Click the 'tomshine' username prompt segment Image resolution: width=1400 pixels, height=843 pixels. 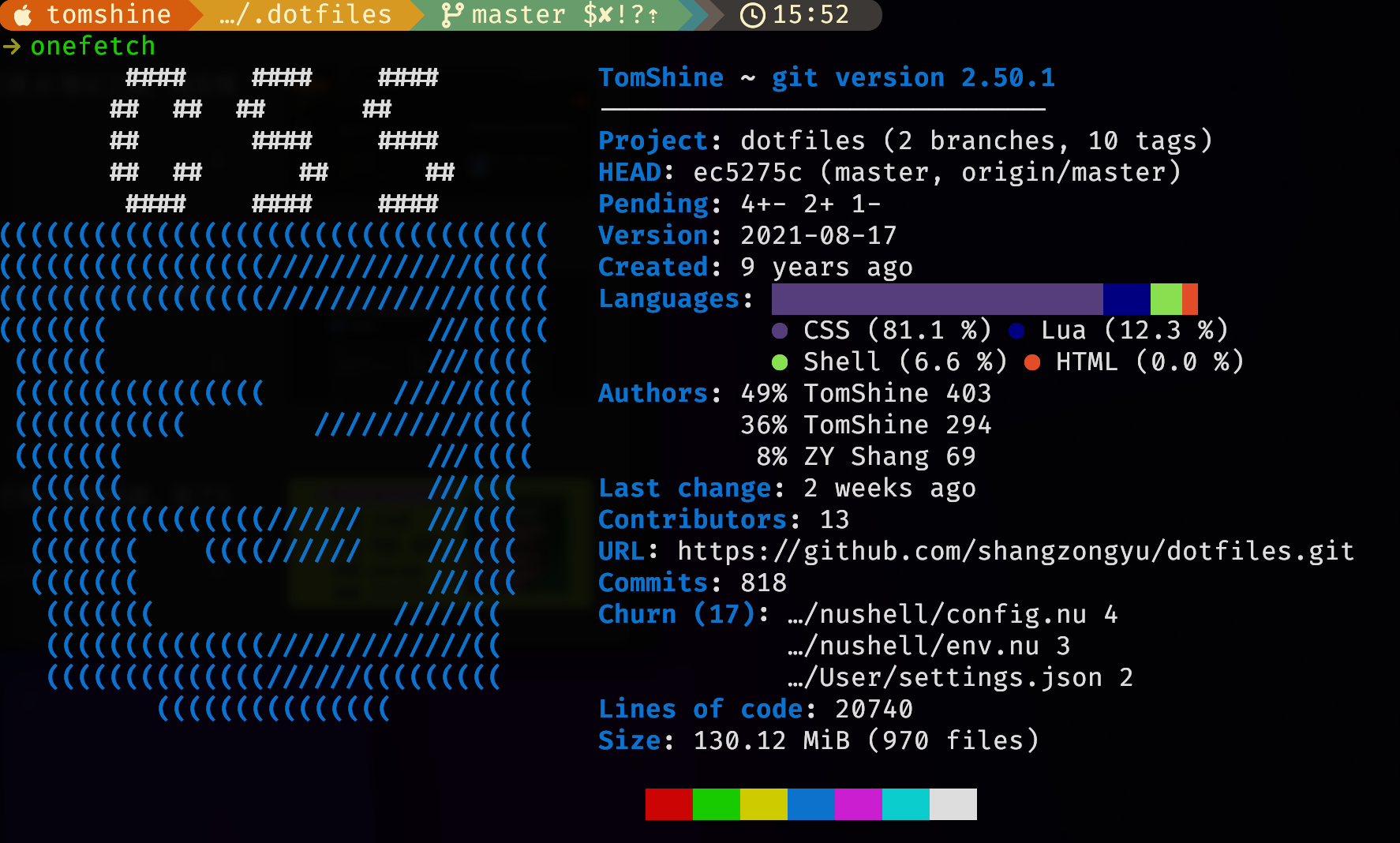click(x=109, y=15)
